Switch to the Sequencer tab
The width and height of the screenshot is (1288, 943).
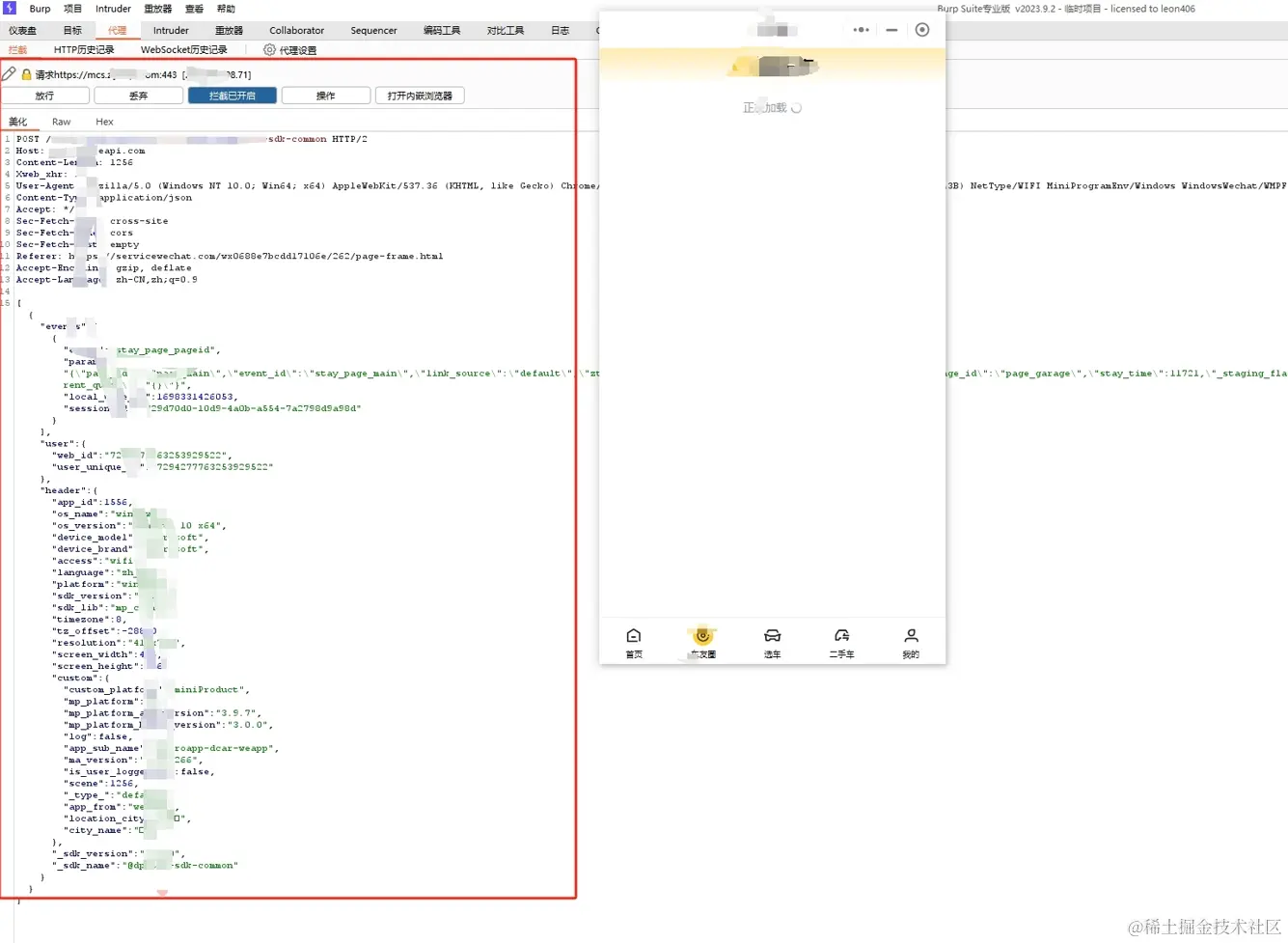click(373, 30)
